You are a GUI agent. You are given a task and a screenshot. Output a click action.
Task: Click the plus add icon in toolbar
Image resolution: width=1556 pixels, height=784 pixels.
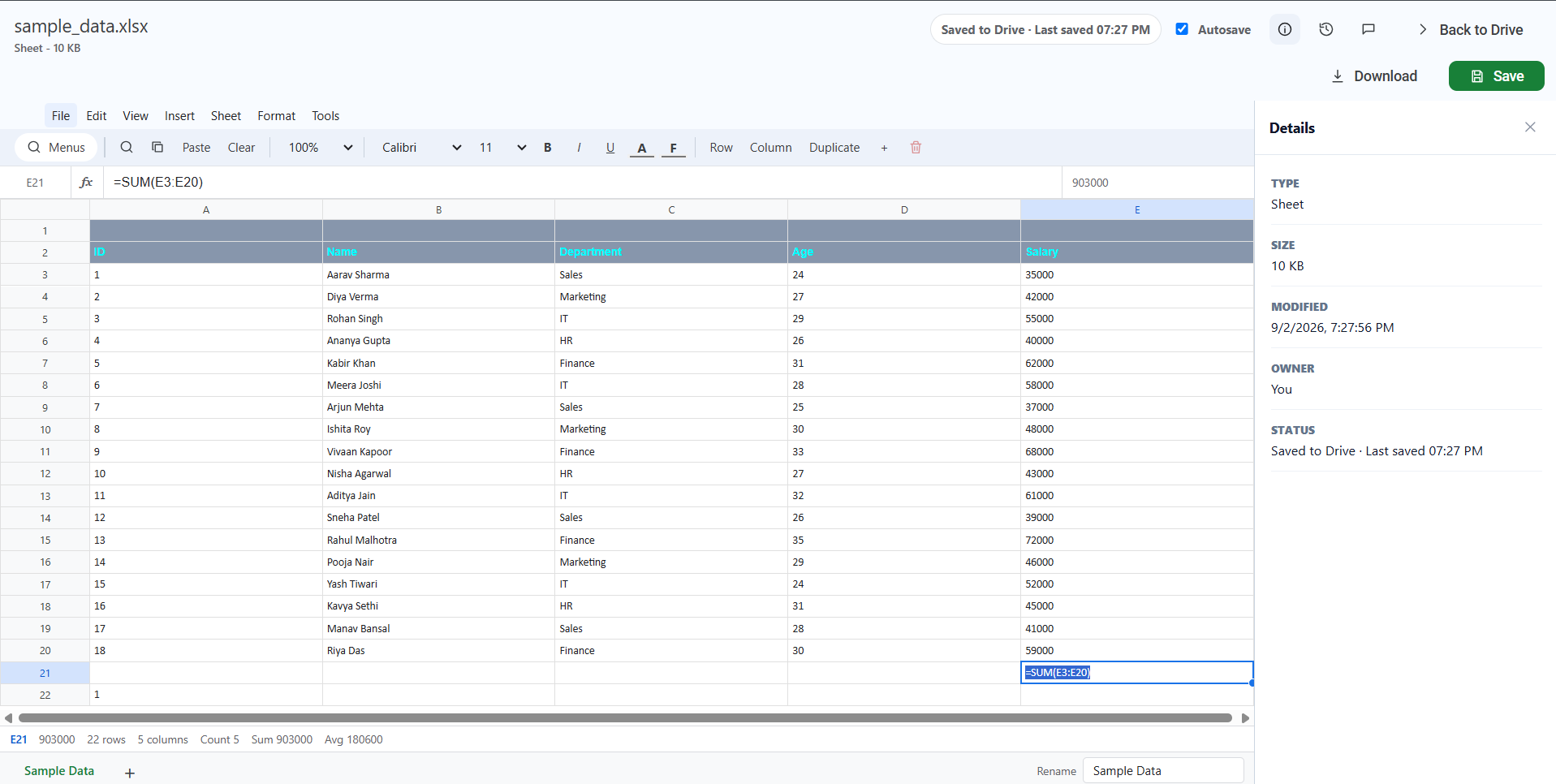[x=884, y=148]
